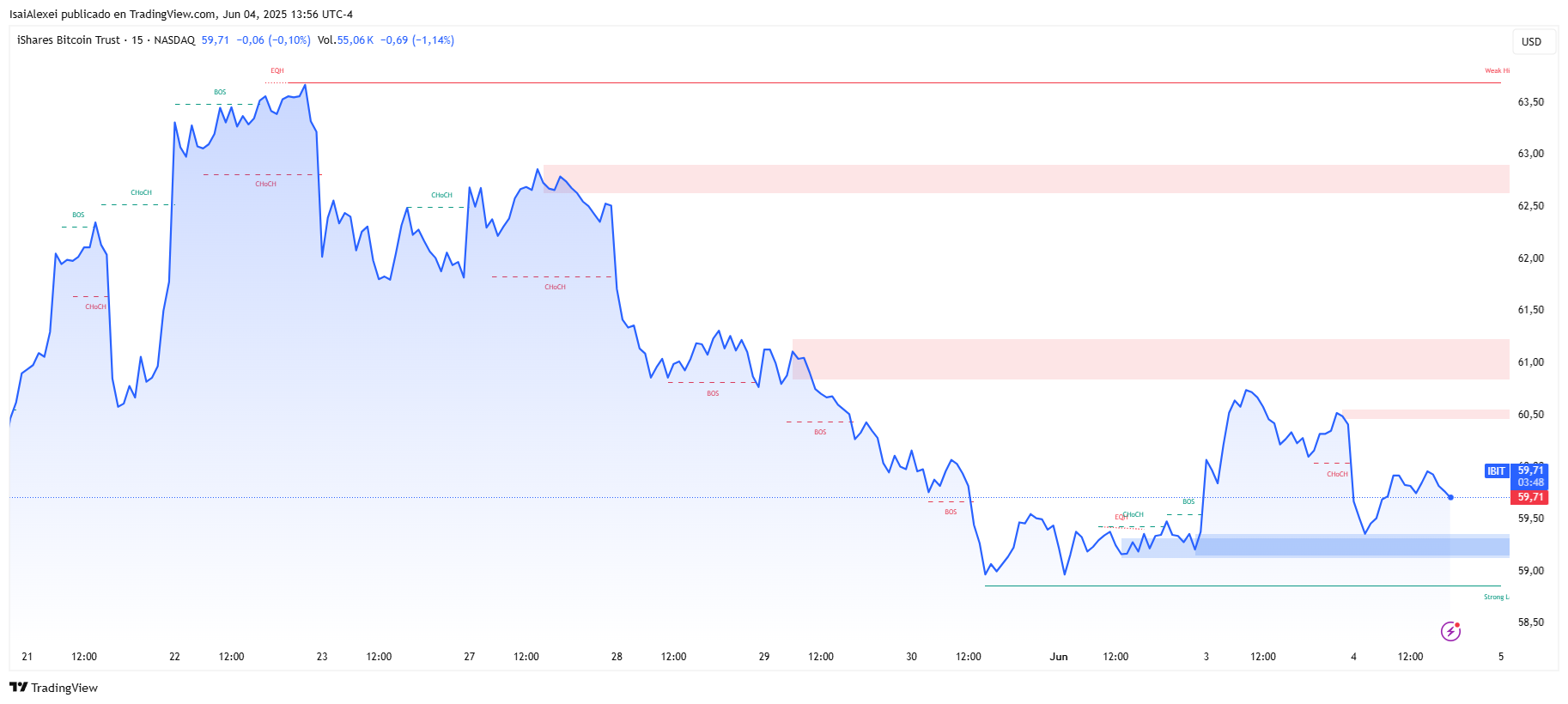Click the Strong L label
The width and height of the screenshot is (1568, 704).
[1495, 598]
